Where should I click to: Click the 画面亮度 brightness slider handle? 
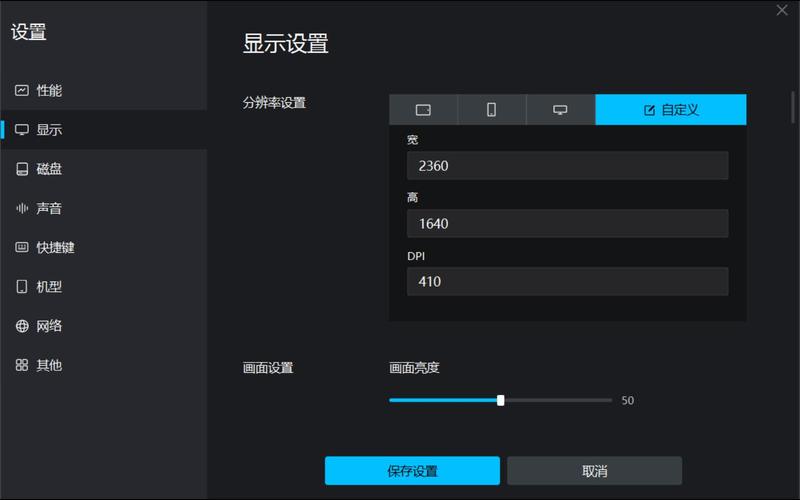(x=501, y=401)
